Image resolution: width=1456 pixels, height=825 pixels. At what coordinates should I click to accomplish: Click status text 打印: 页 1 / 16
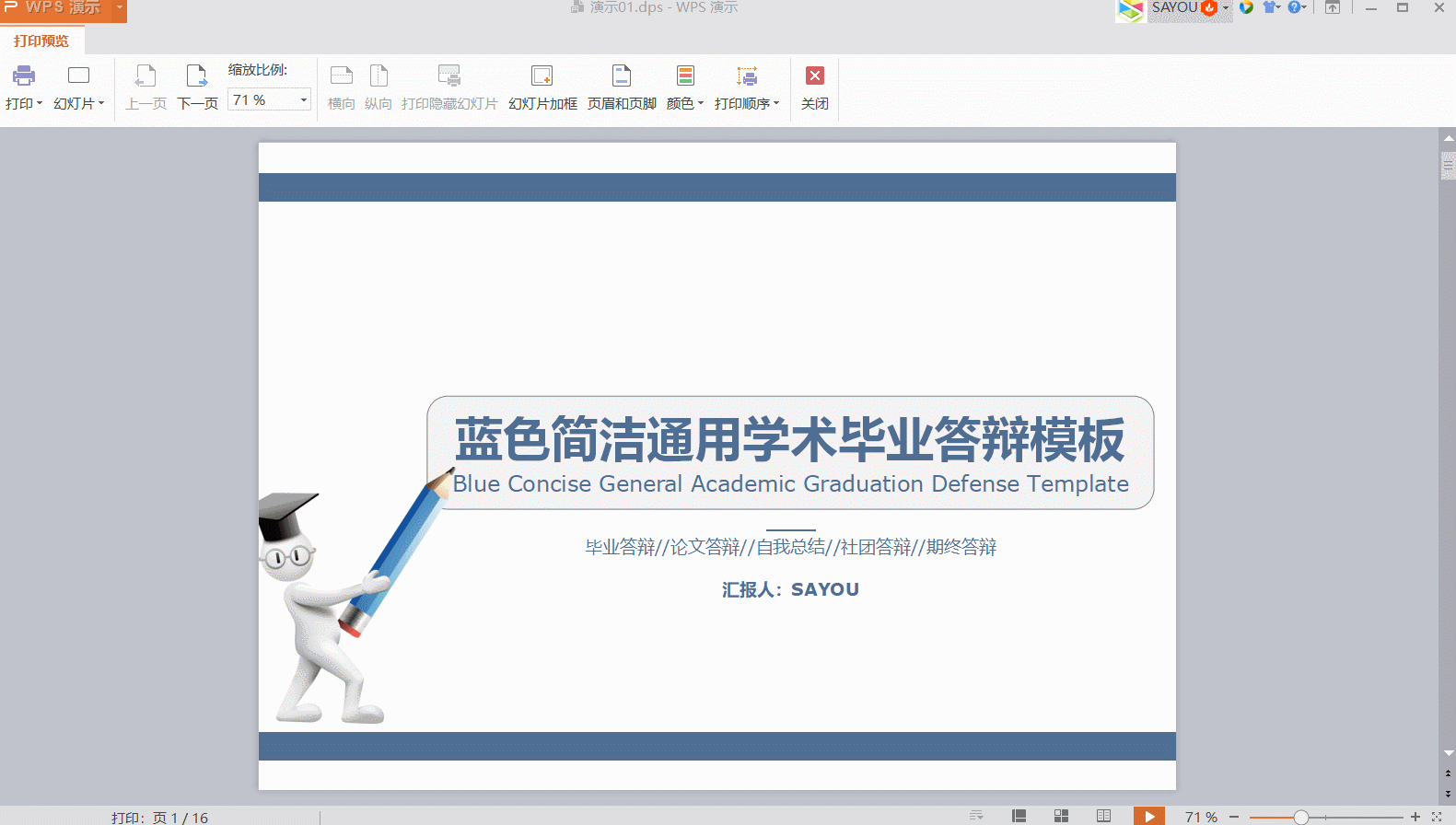point(160,818)
